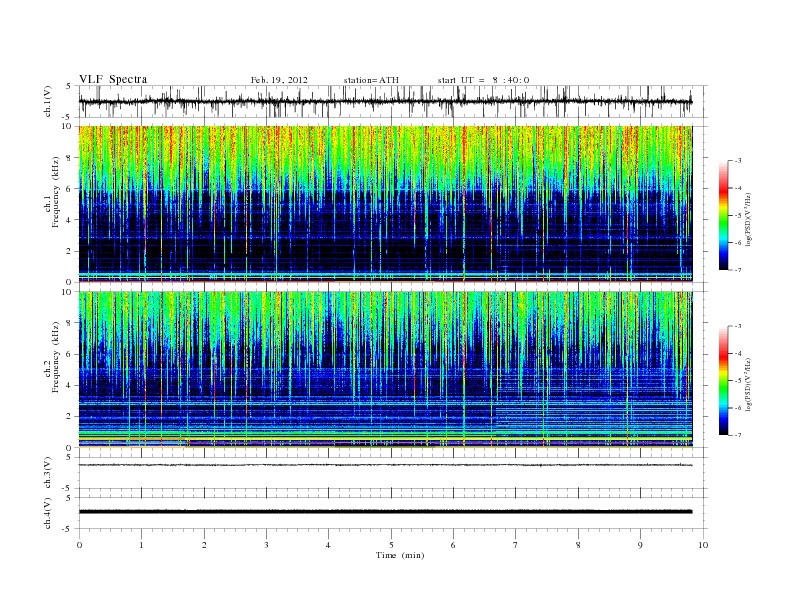Click the "VLF Spectra" plot title

pos(113,79)
